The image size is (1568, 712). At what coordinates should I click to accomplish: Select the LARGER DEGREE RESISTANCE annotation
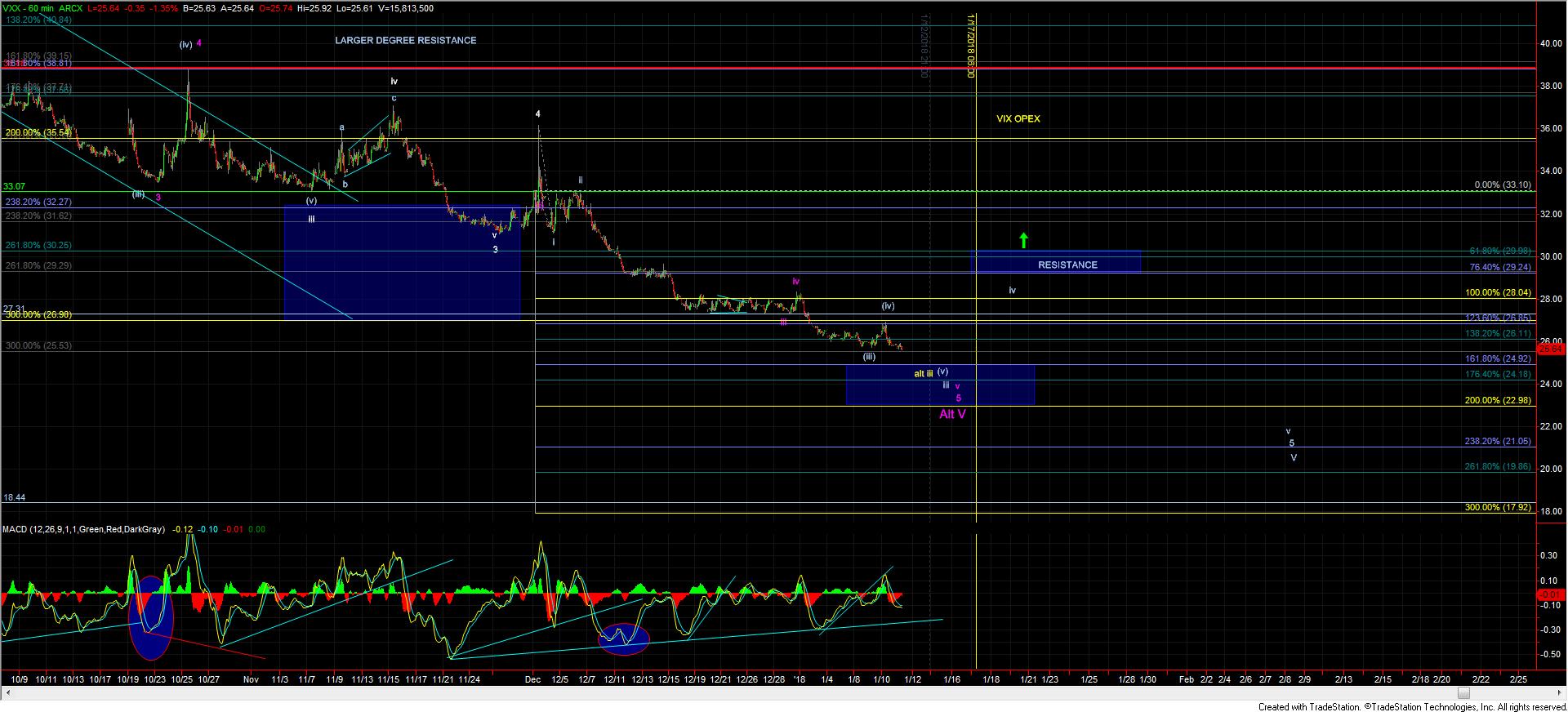pyautogui.click(x=405, y=40)
